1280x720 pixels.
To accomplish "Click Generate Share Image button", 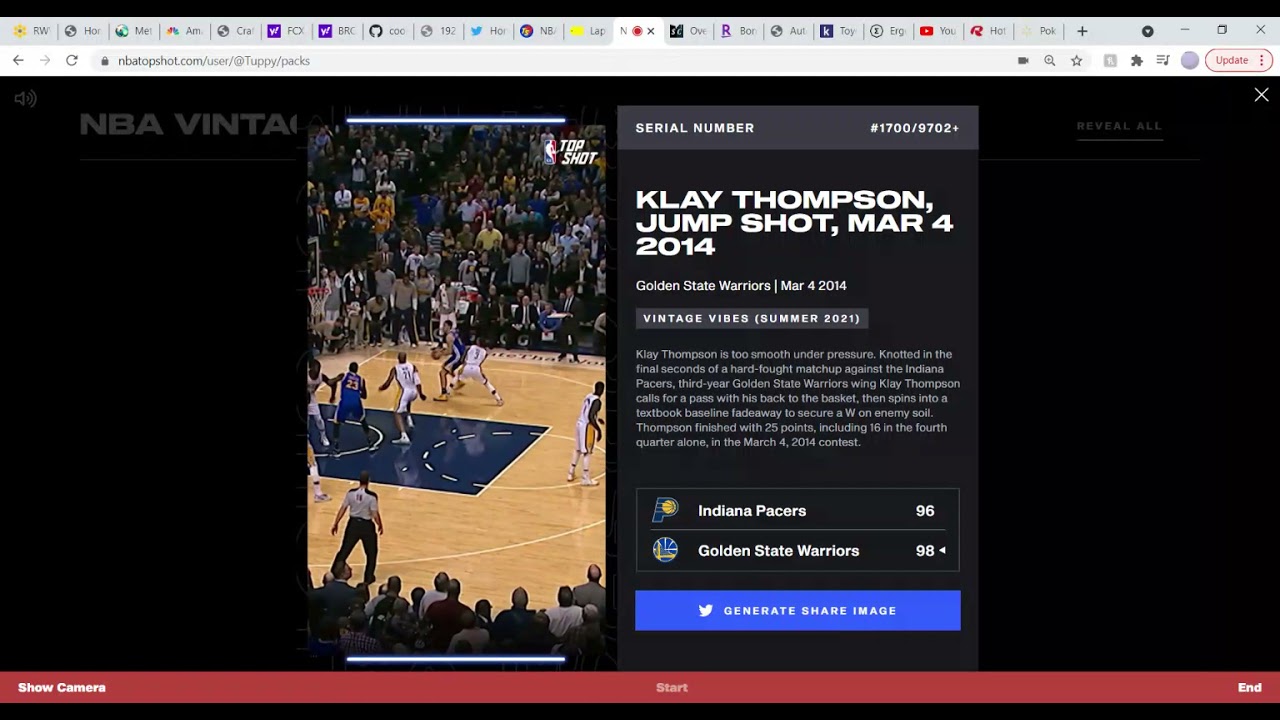I will [798, 610].
